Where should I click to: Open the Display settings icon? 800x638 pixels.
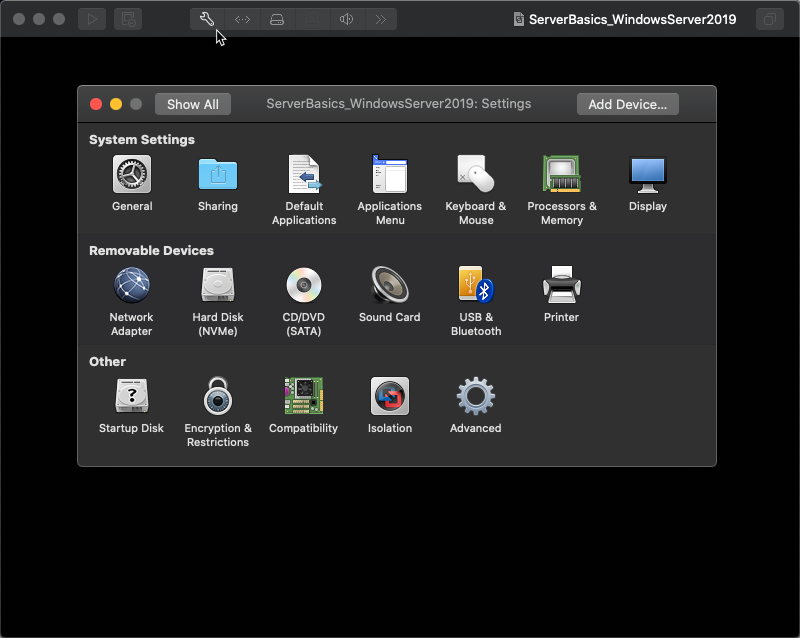pos(647,175)
